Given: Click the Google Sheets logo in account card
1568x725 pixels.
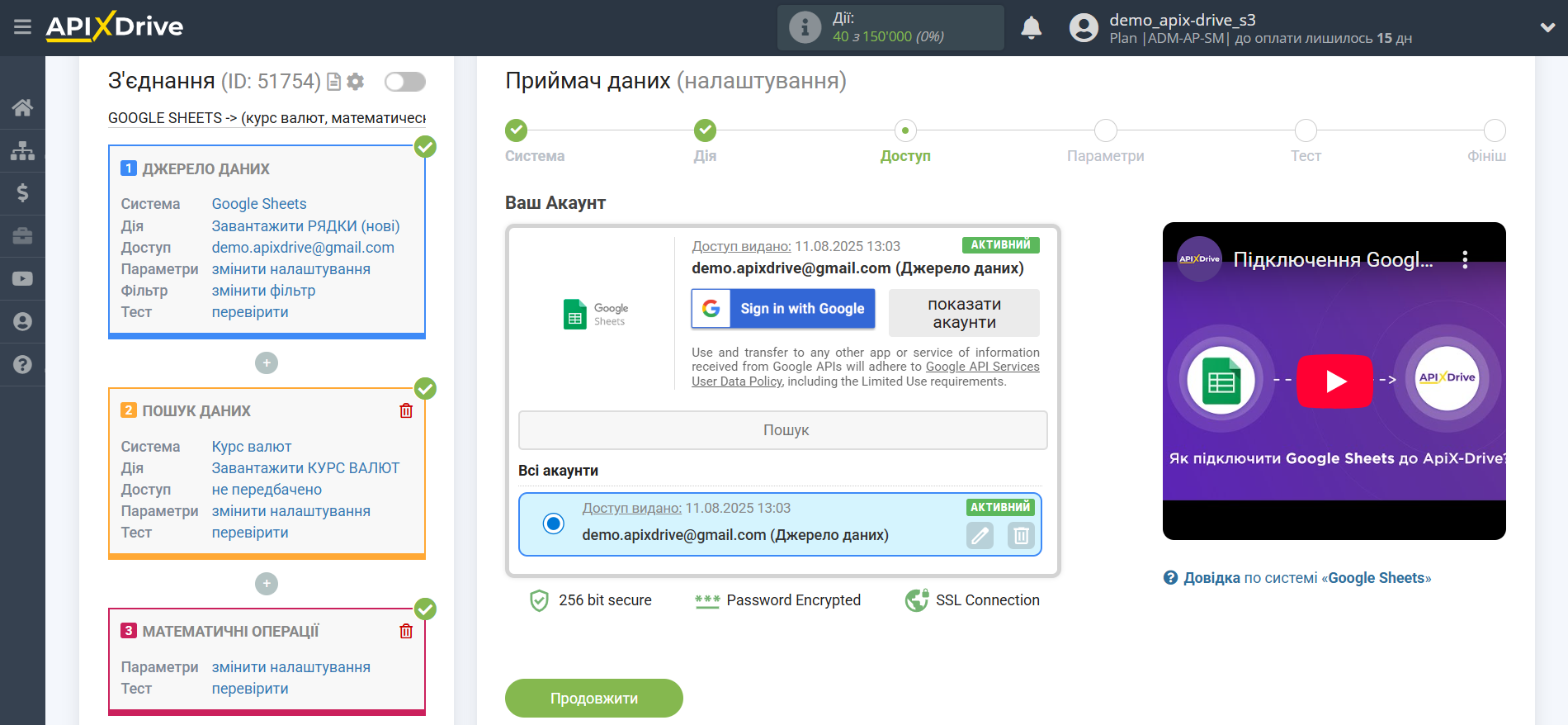Looking at the screenshot, I should pos(596,314).
